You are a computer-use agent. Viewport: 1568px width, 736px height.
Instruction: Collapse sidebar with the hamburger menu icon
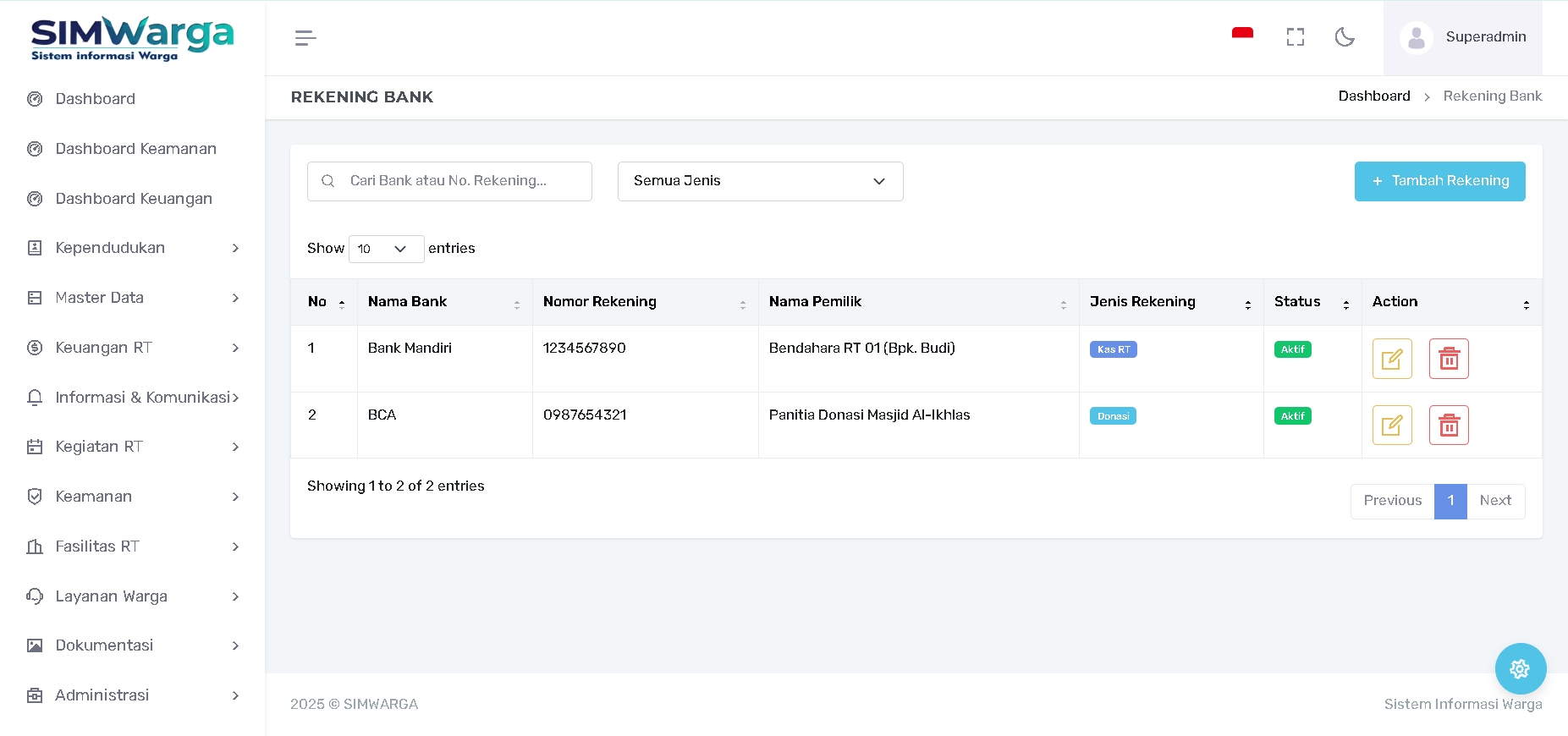[305, 38]
